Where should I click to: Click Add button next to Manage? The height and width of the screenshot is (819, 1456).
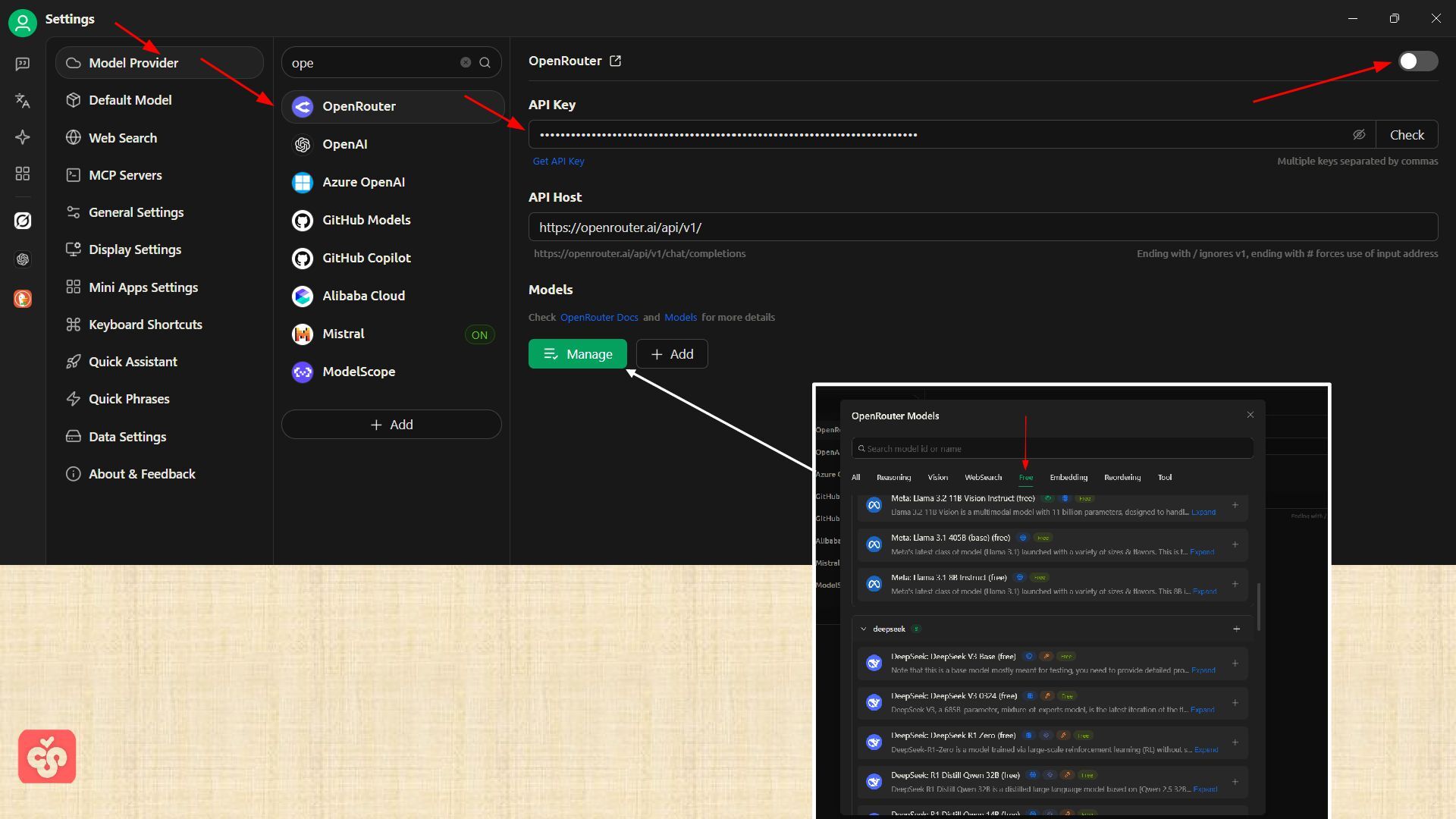pyautogui.click(x=672, y=354)
